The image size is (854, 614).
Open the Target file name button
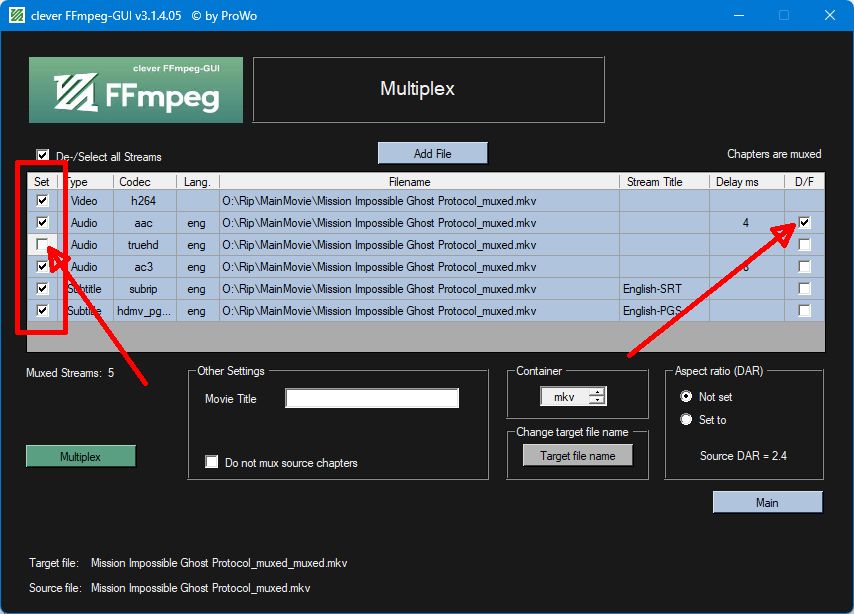click(578, 455)
